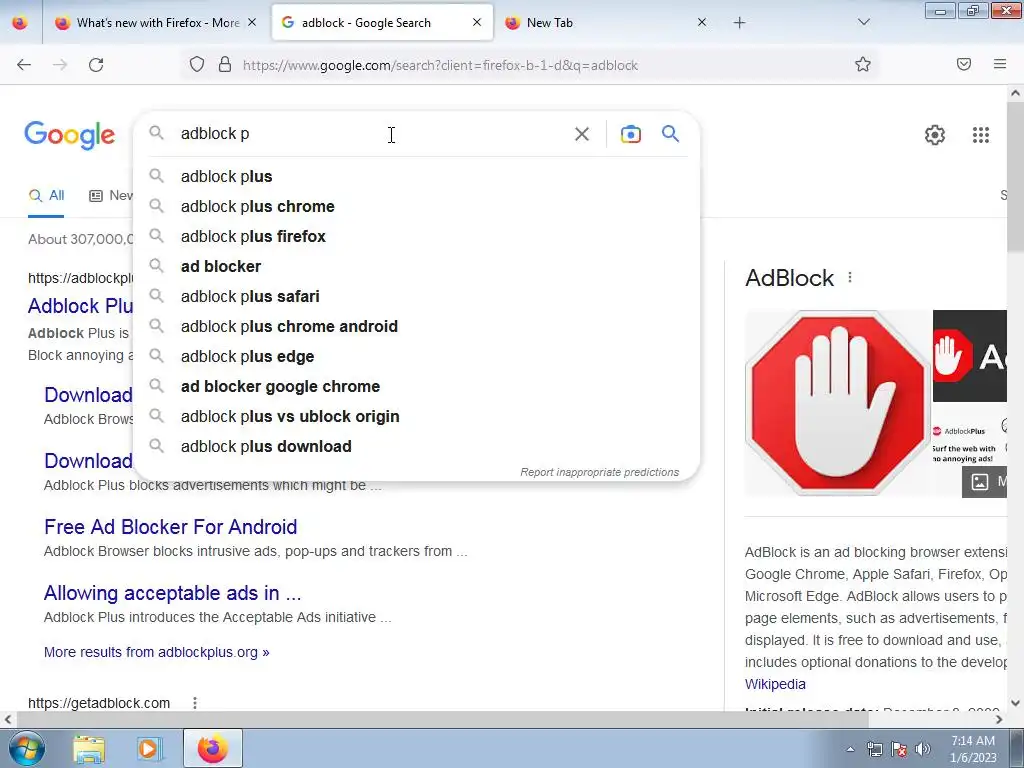Screen dimensions: 1024x768
Task: Click "More results from adblockplus.org" link
Action: click(157, 652)
